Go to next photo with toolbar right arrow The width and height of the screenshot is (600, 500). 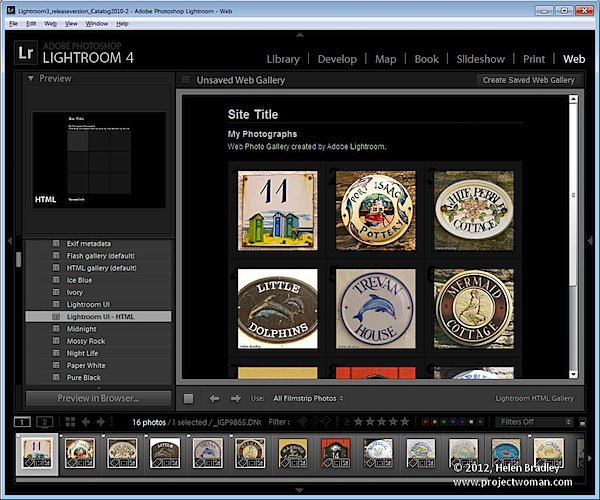tap(236, 399)
